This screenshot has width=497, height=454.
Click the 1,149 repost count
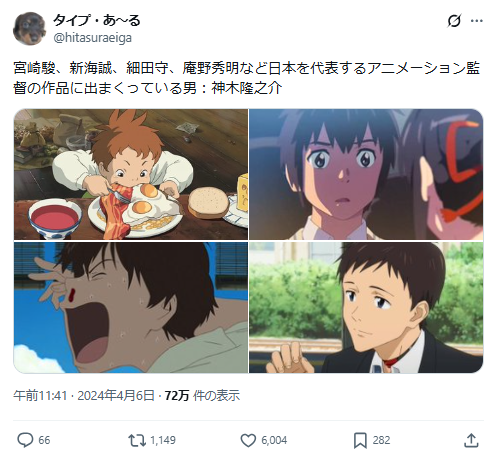163,440
